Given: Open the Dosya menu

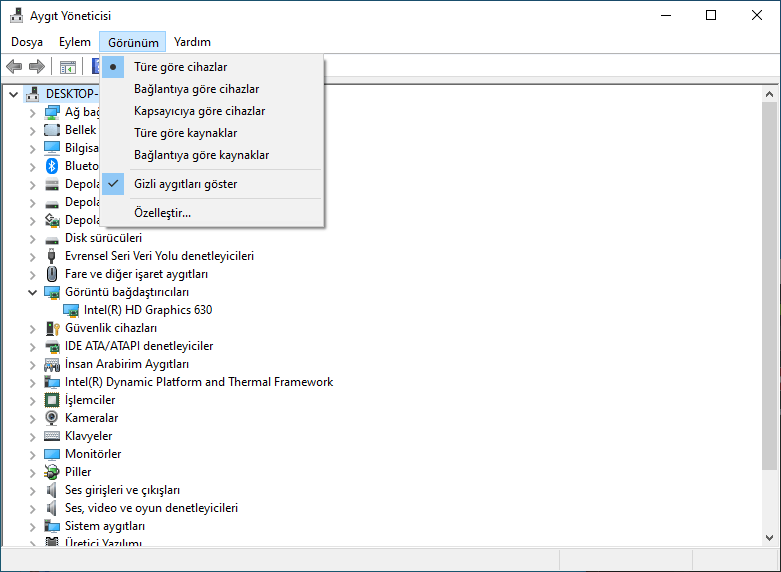Looking at the screenshot, I should [x=27, y=42].
